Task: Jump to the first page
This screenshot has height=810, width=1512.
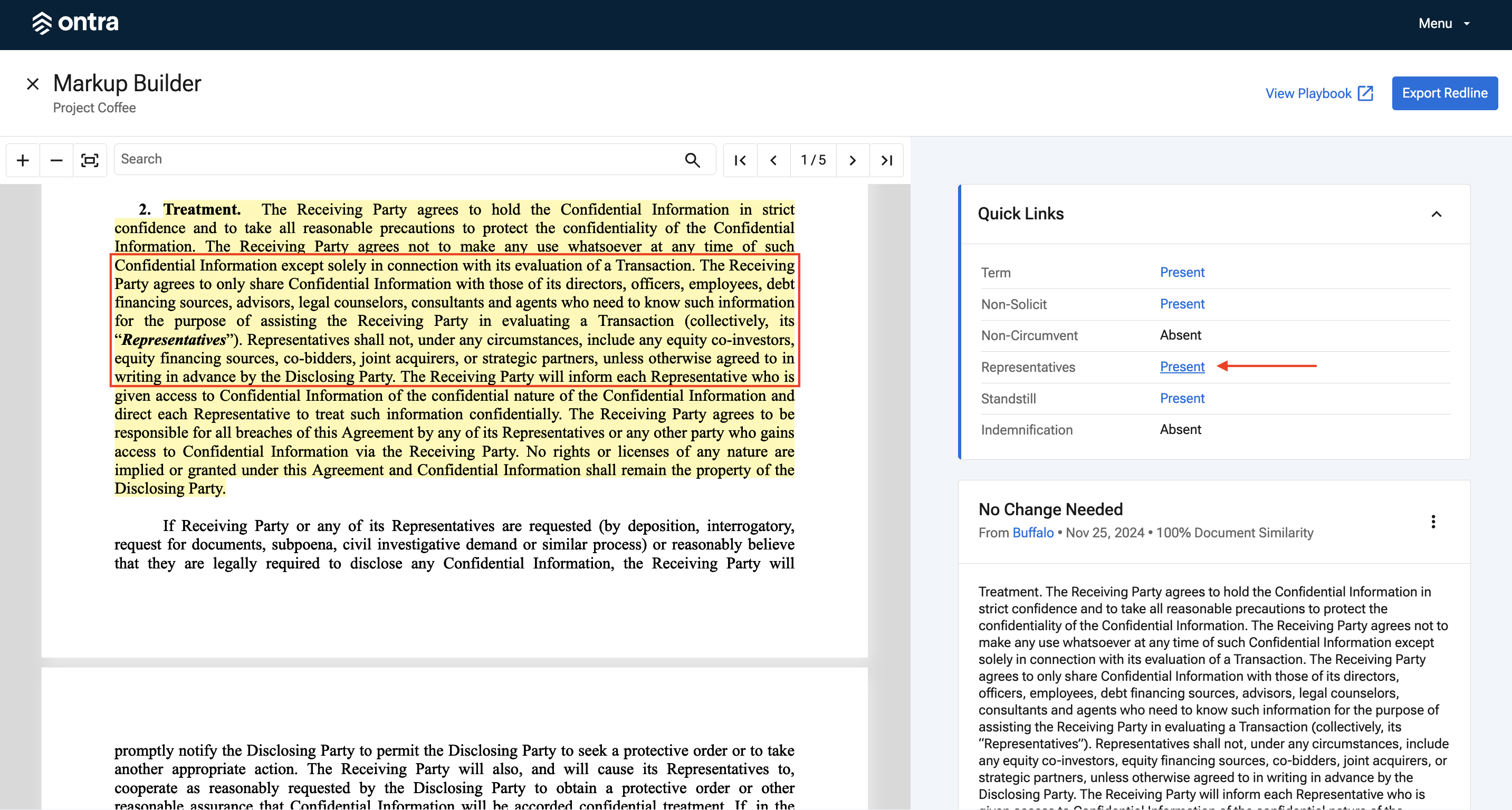Action: pyautogui.click(x=740, y=160)
